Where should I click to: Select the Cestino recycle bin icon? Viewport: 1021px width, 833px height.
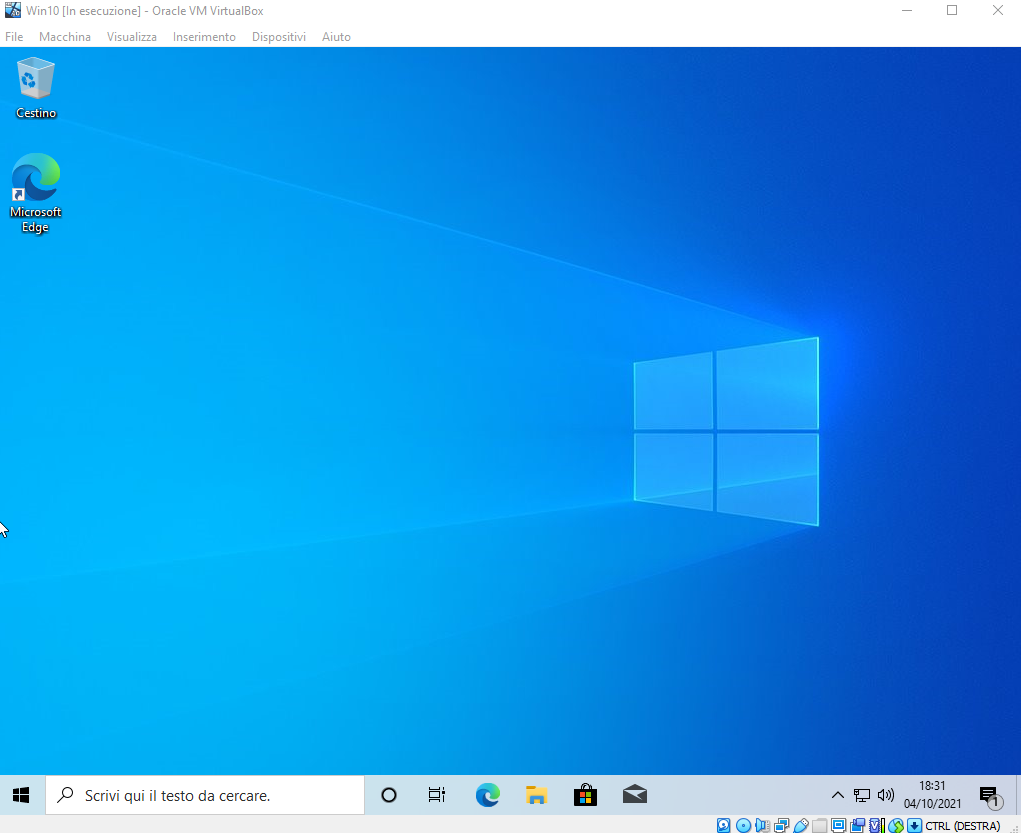(x=36, y=88)
